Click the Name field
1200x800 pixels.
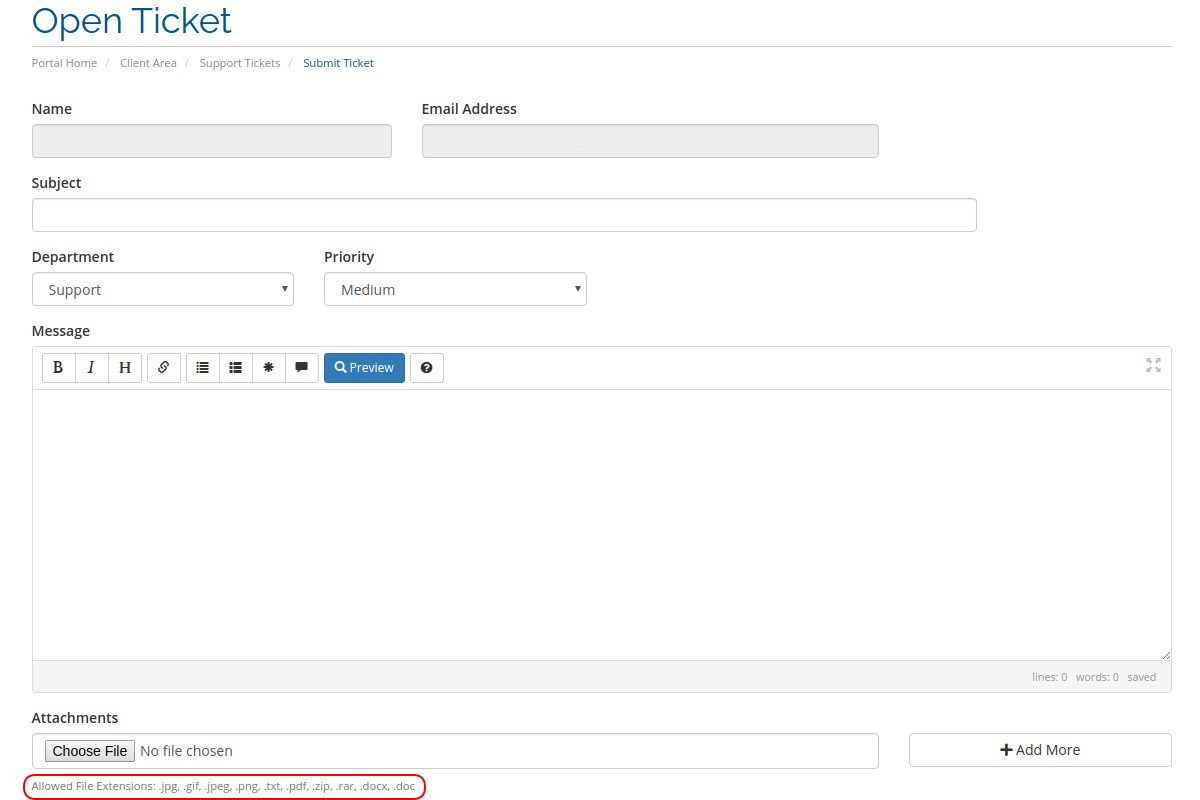(212, 141)
